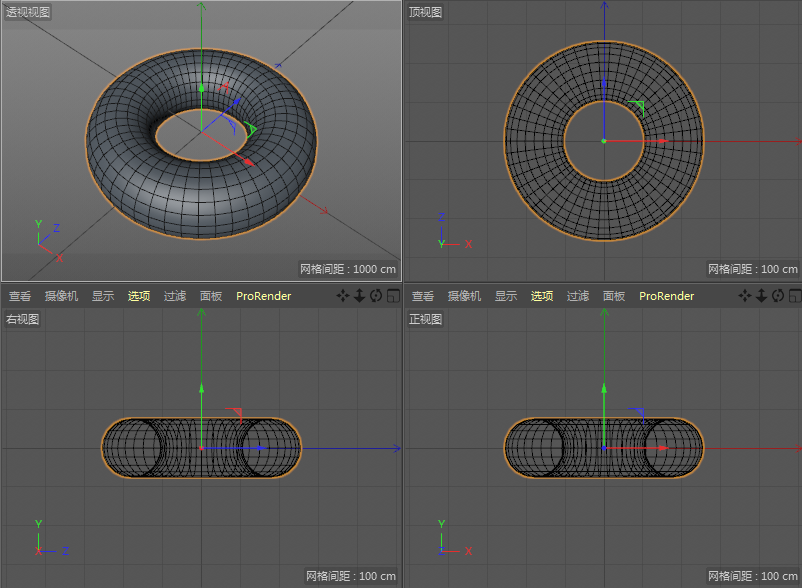
Task: Click the pan camera icon above right view
Action: [343, 296]
